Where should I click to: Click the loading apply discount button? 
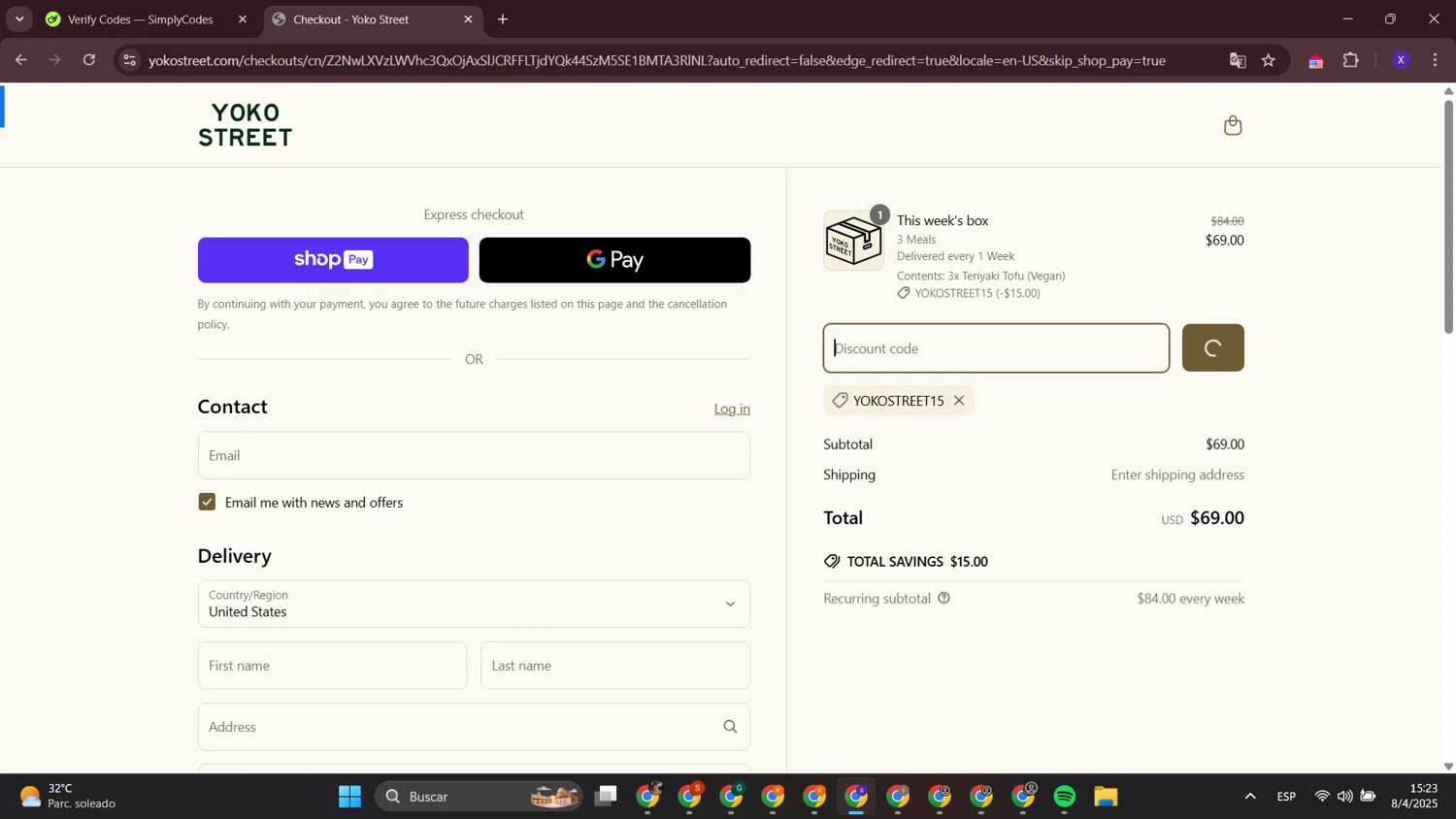[1212, 348]
